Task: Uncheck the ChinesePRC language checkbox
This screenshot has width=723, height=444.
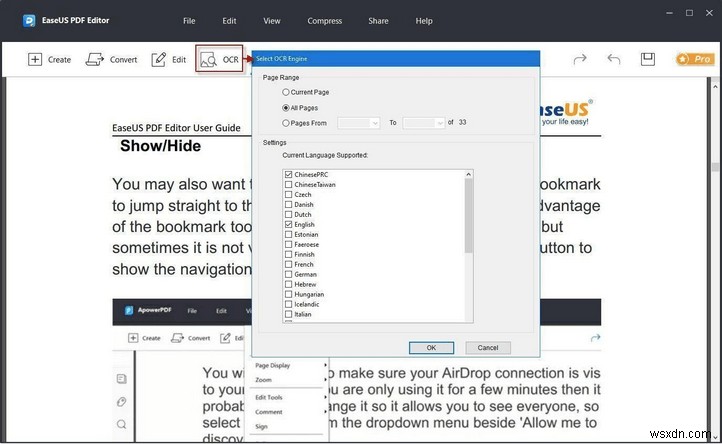Action: (x=289, y=174)
